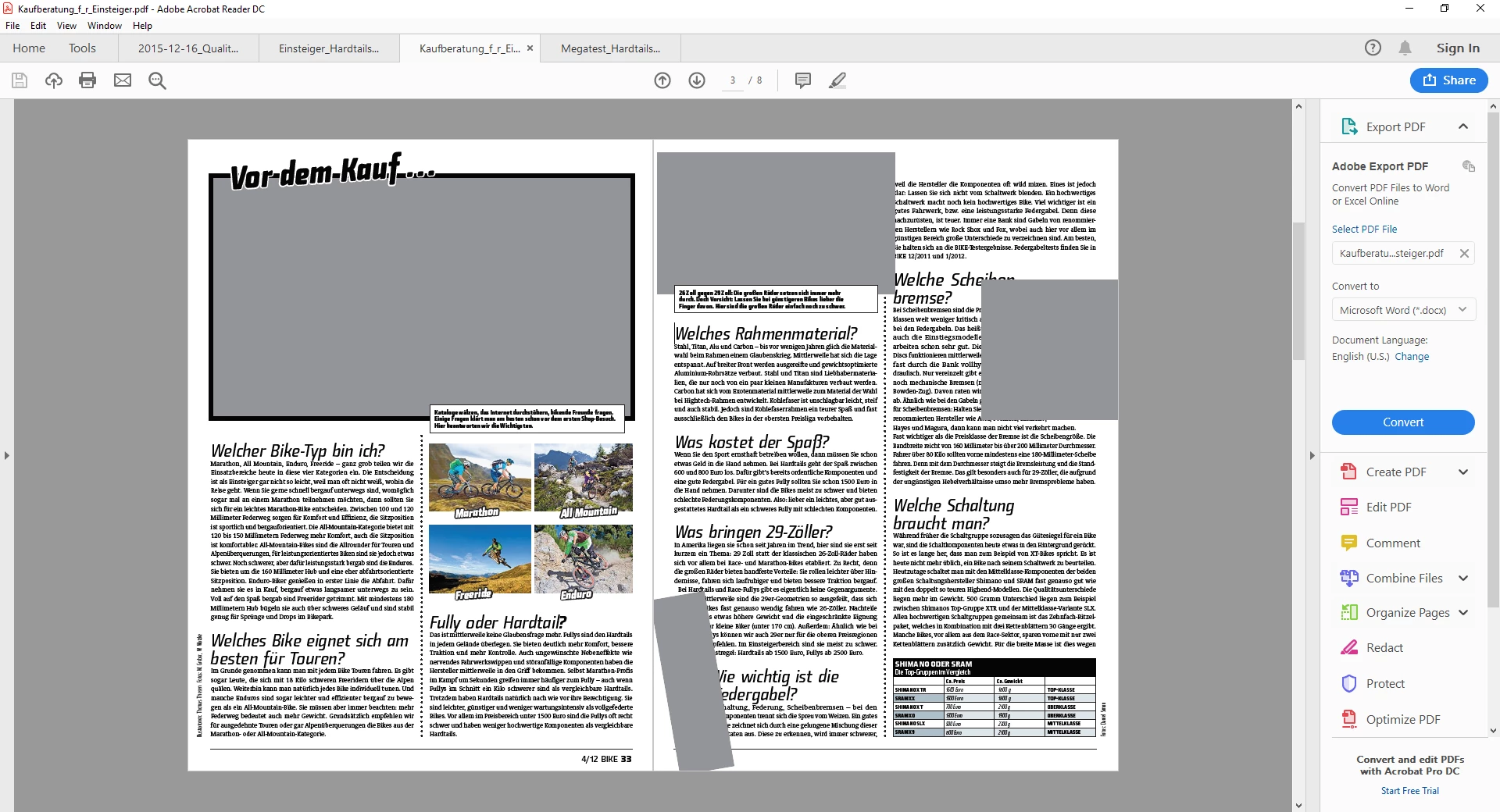Select the Add Comment speech bubble tool
The height and width of the screenshot is (812, 1500).
coord(802,80)
